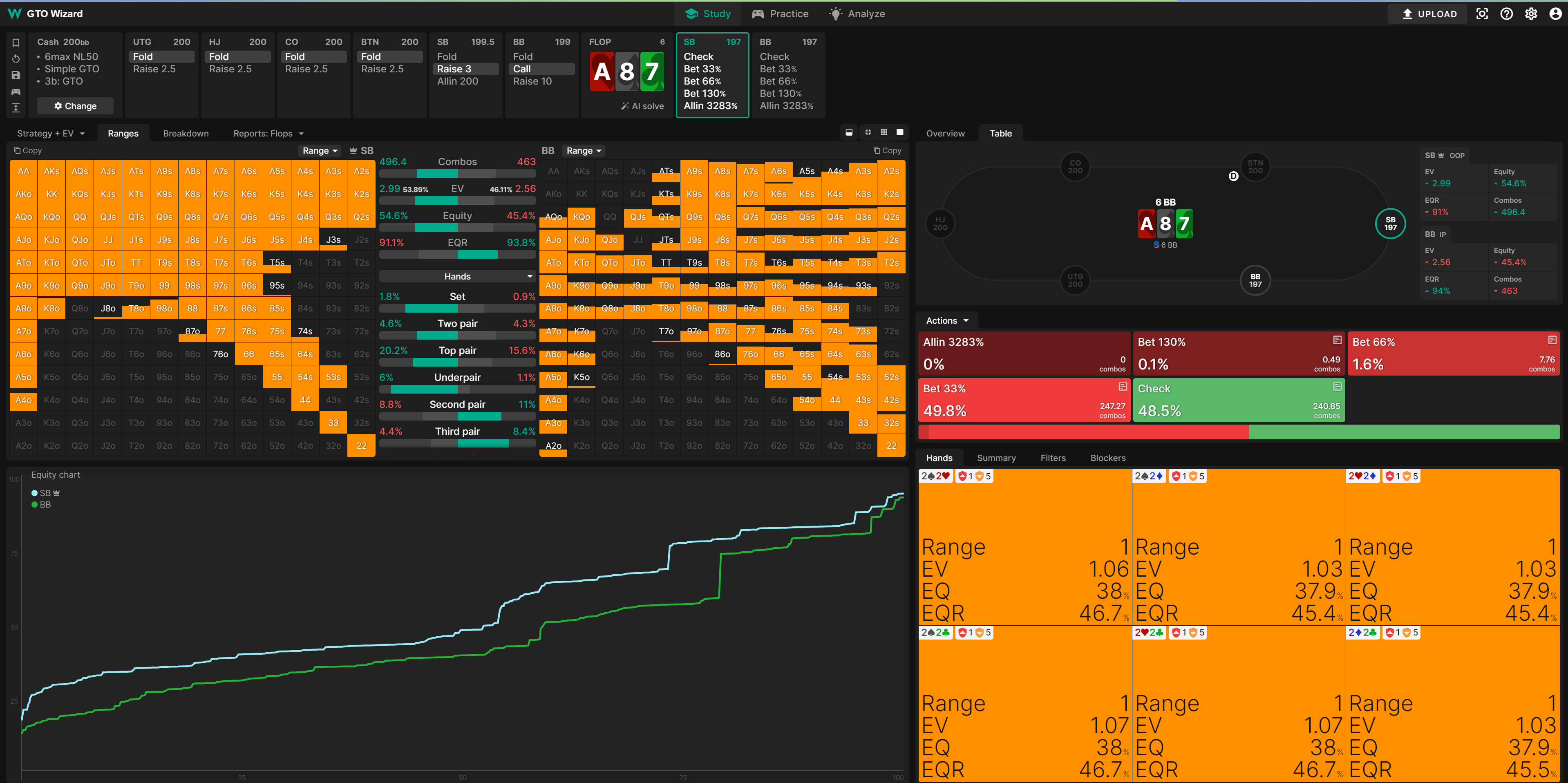1568x783 pixels.
Task: Open the note icon on the Bet 130% card
Action: (x=1337, y=340)
